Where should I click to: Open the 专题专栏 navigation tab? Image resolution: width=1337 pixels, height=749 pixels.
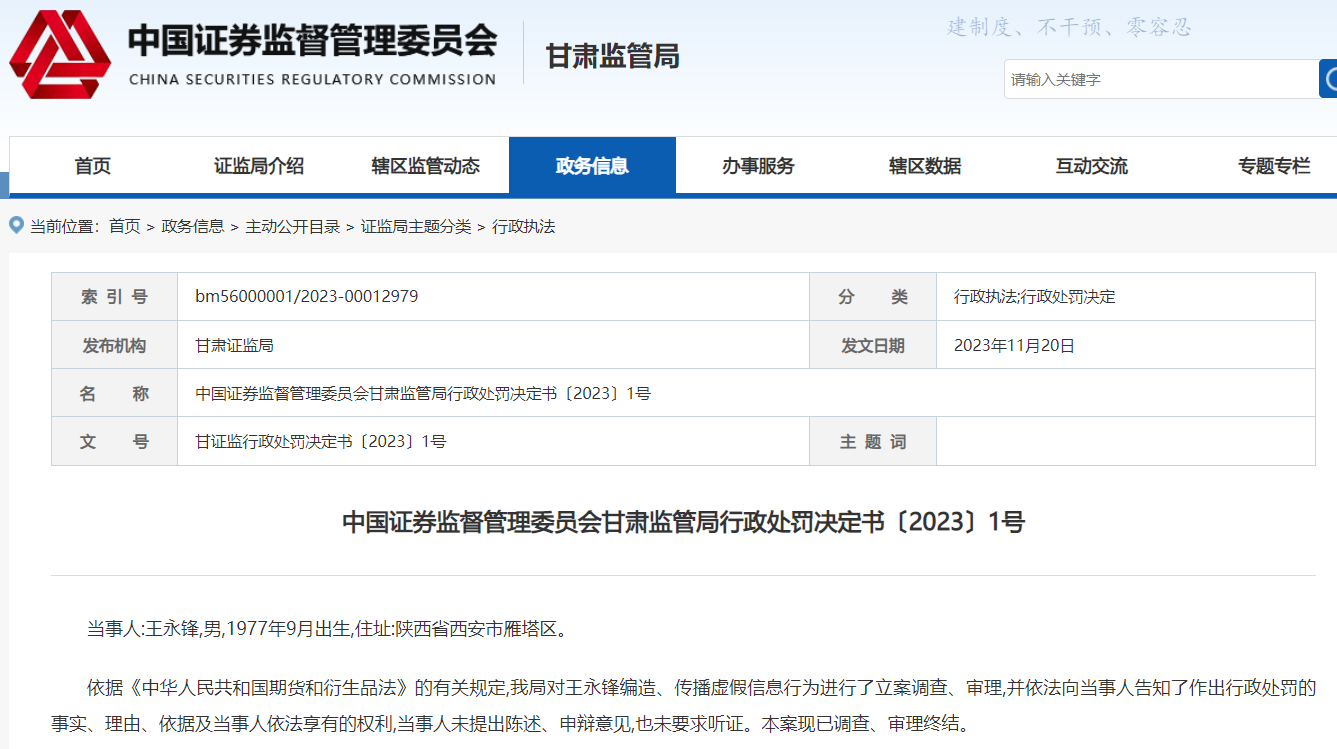pyautogui.click(x=1274, y=166)
